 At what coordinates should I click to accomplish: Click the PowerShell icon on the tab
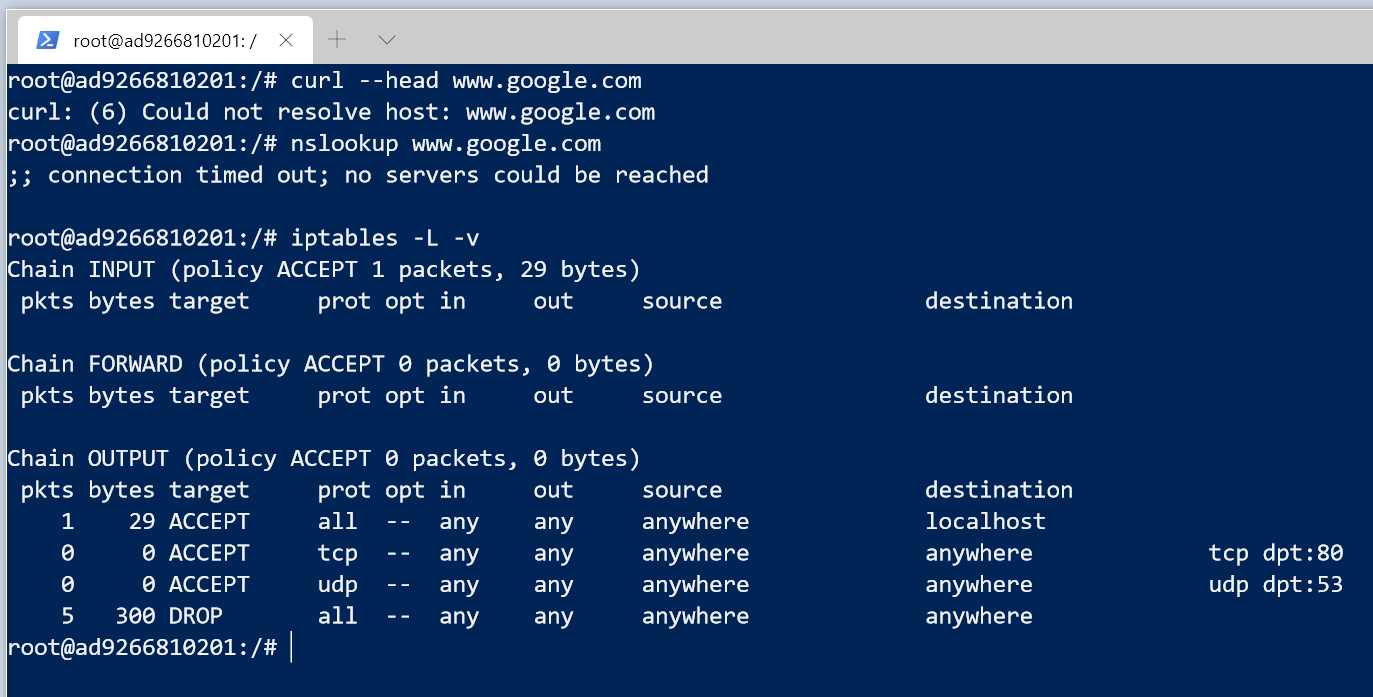(47, 40)
